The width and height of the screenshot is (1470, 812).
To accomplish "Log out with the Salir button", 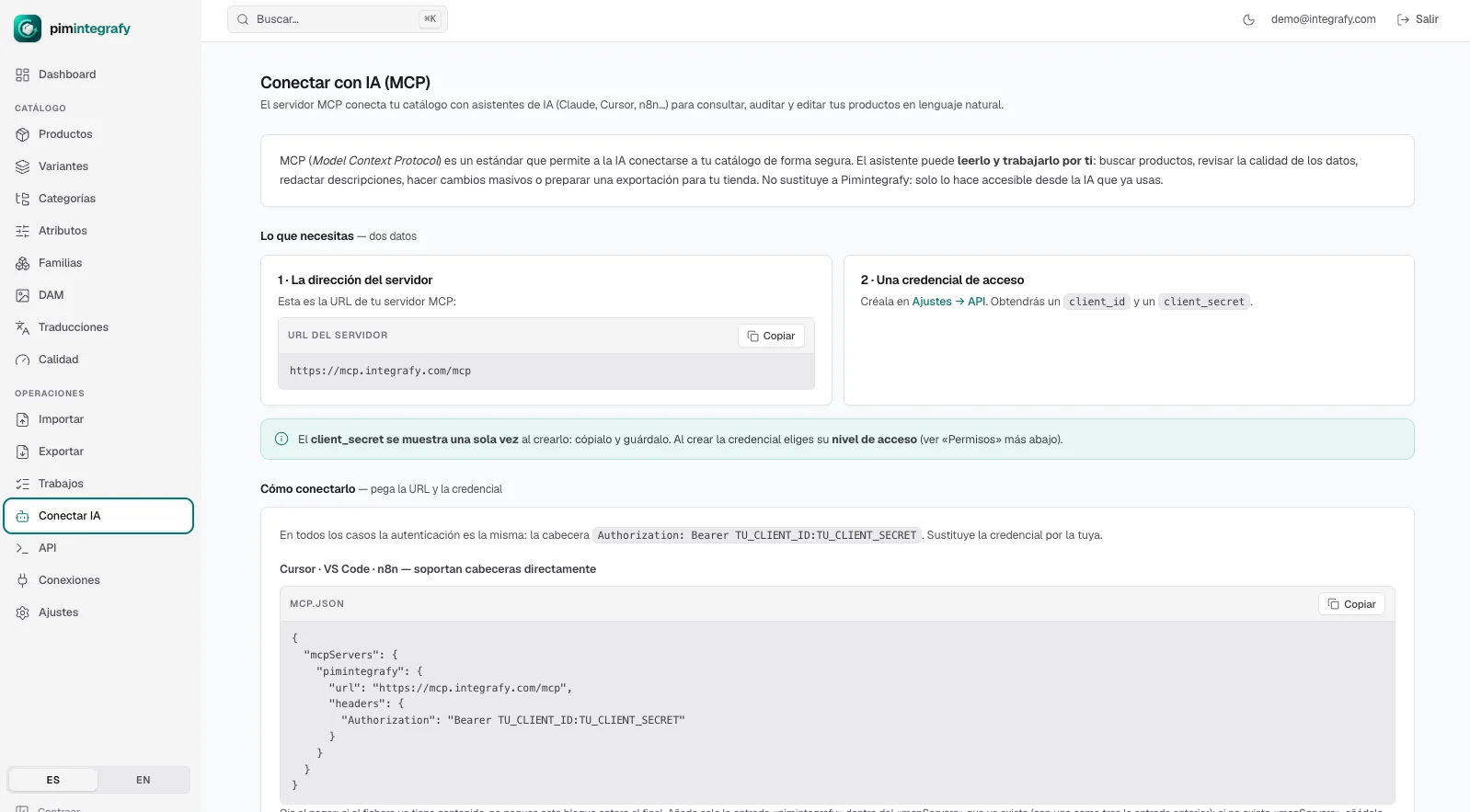I will click(1418, 19).
